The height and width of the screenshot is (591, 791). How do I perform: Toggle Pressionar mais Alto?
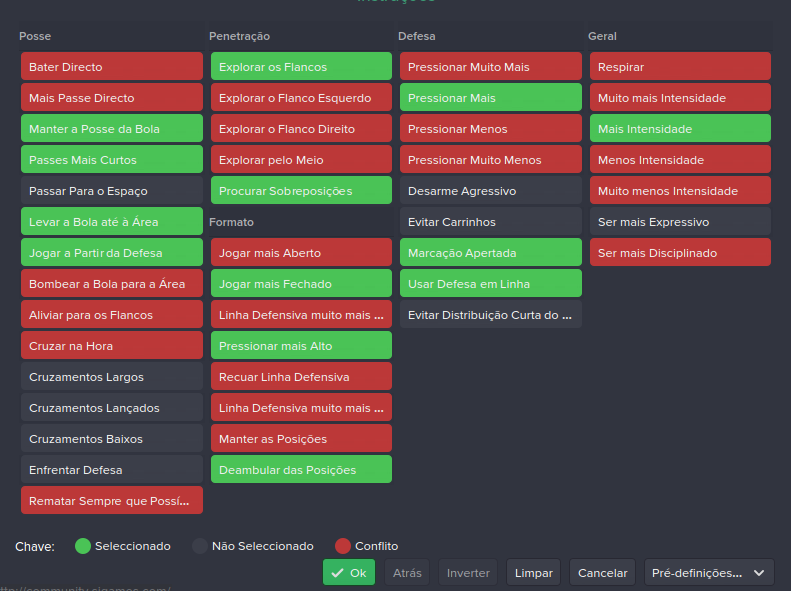301,345
